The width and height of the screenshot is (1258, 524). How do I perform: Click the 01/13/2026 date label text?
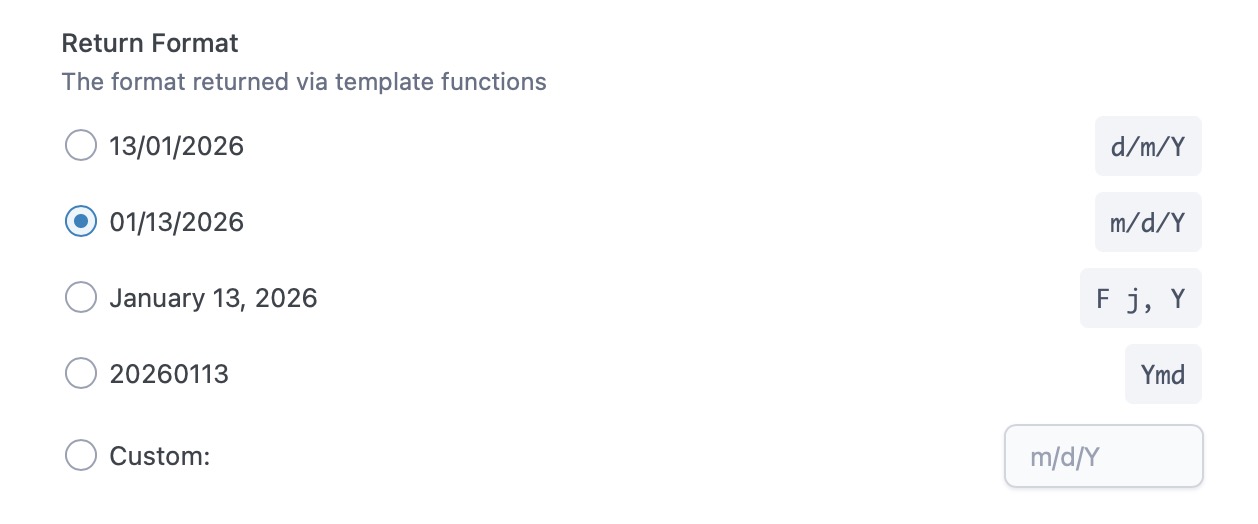176,221
